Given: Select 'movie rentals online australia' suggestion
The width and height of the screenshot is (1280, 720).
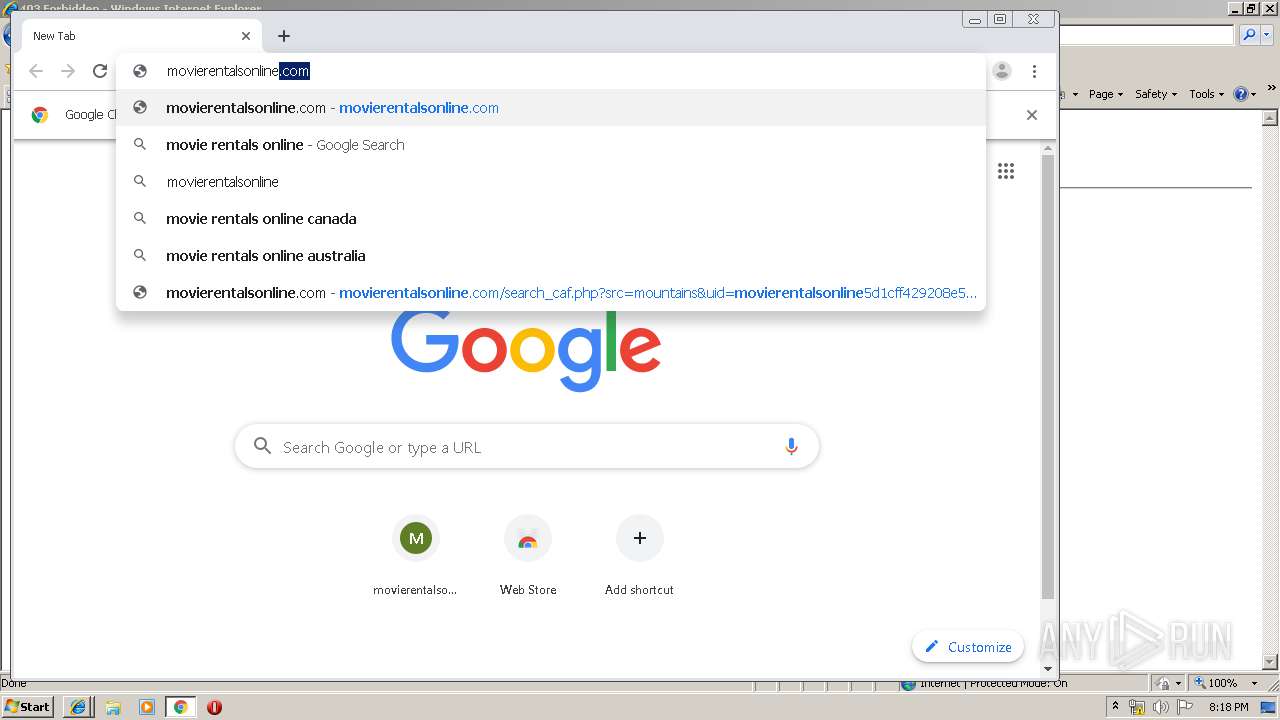Looking at the screenshot, I should coord(551,256).
